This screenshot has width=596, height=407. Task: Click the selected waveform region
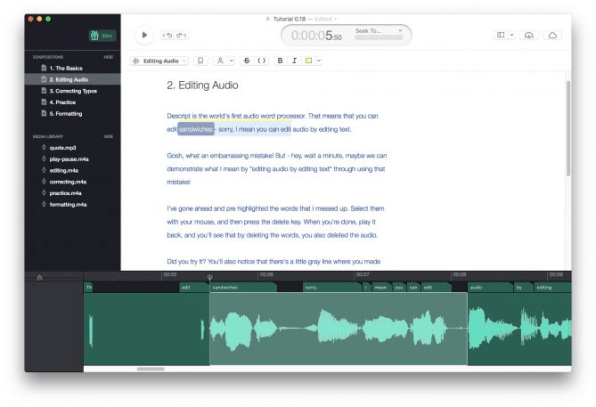coord(338,329)
